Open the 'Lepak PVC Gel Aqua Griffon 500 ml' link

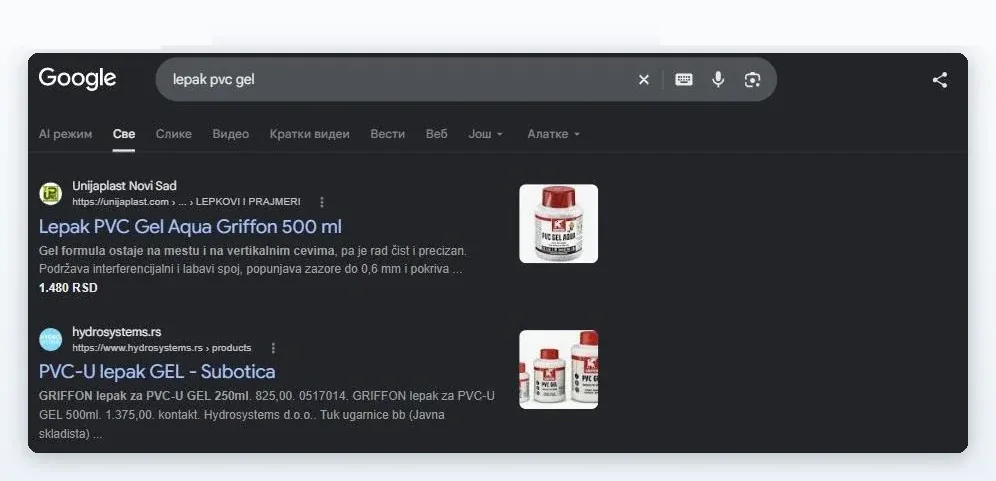191,227
